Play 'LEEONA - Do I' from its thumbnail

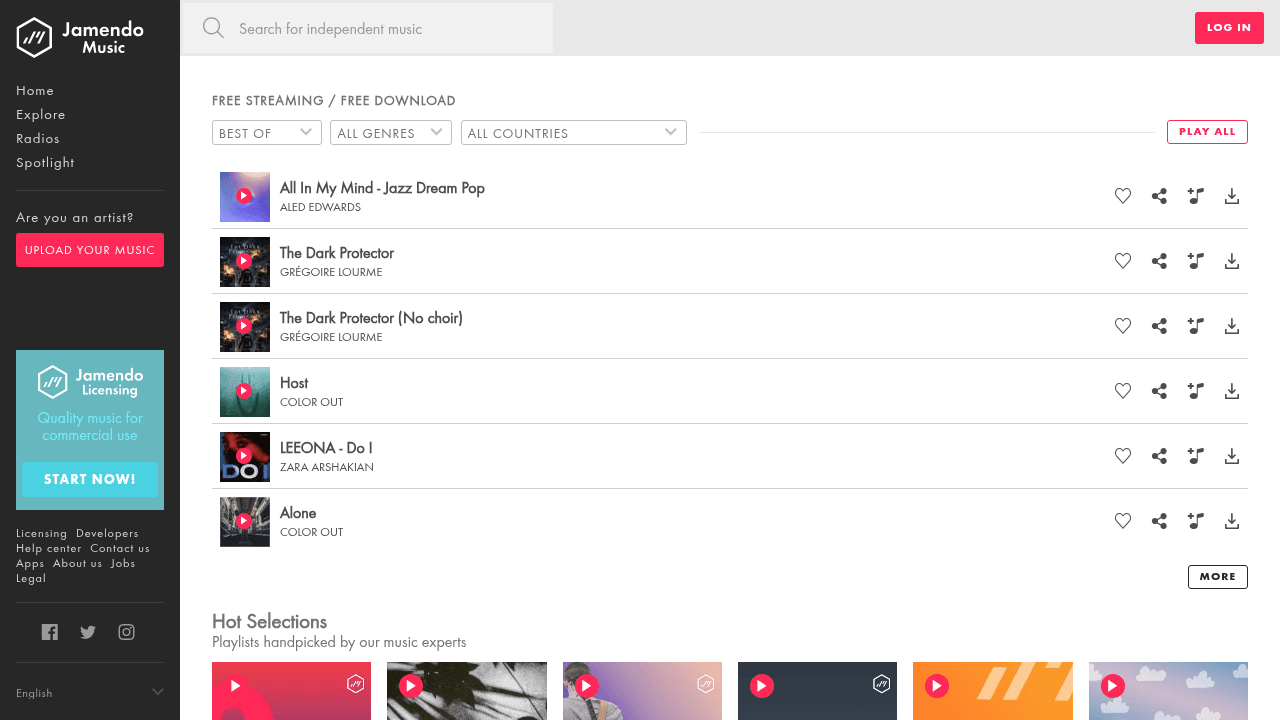click(245, 457)
